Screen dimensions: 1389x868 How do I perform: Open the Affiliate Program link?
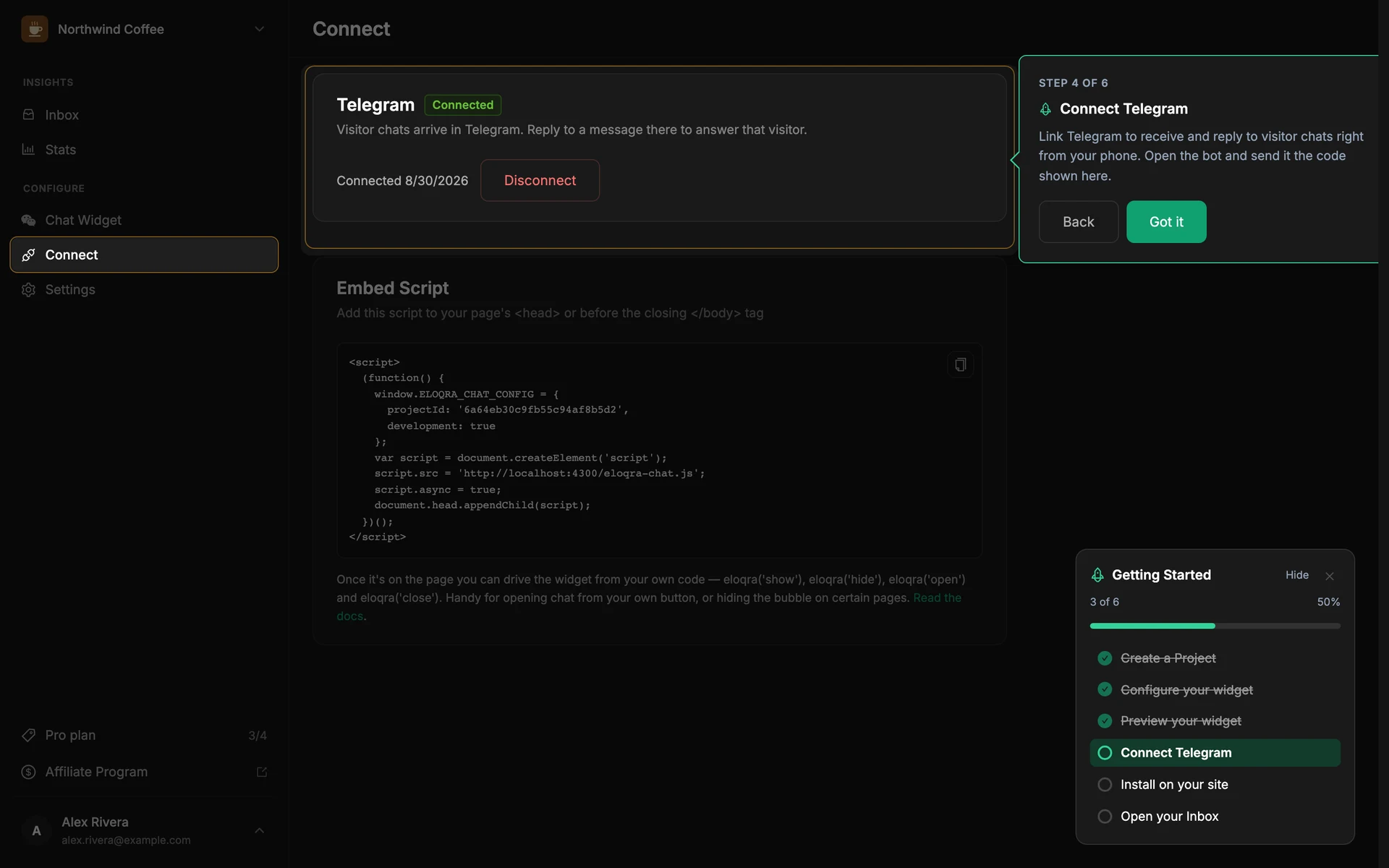coord(144,772)
